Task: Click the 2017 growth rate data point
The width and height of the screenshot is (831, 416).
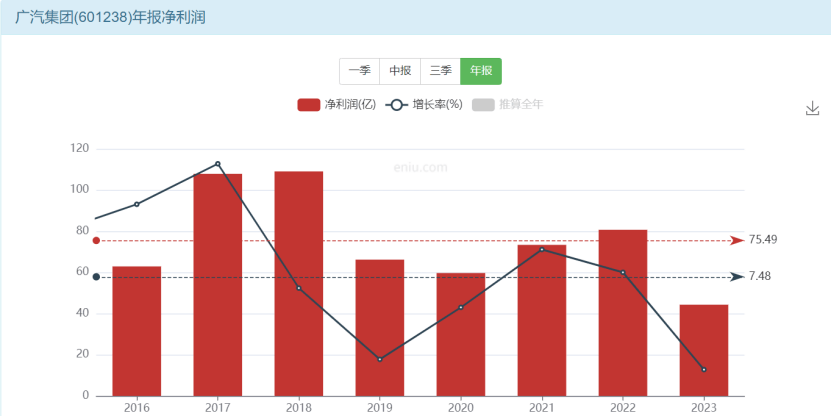Action: click(x=217, y=164)
